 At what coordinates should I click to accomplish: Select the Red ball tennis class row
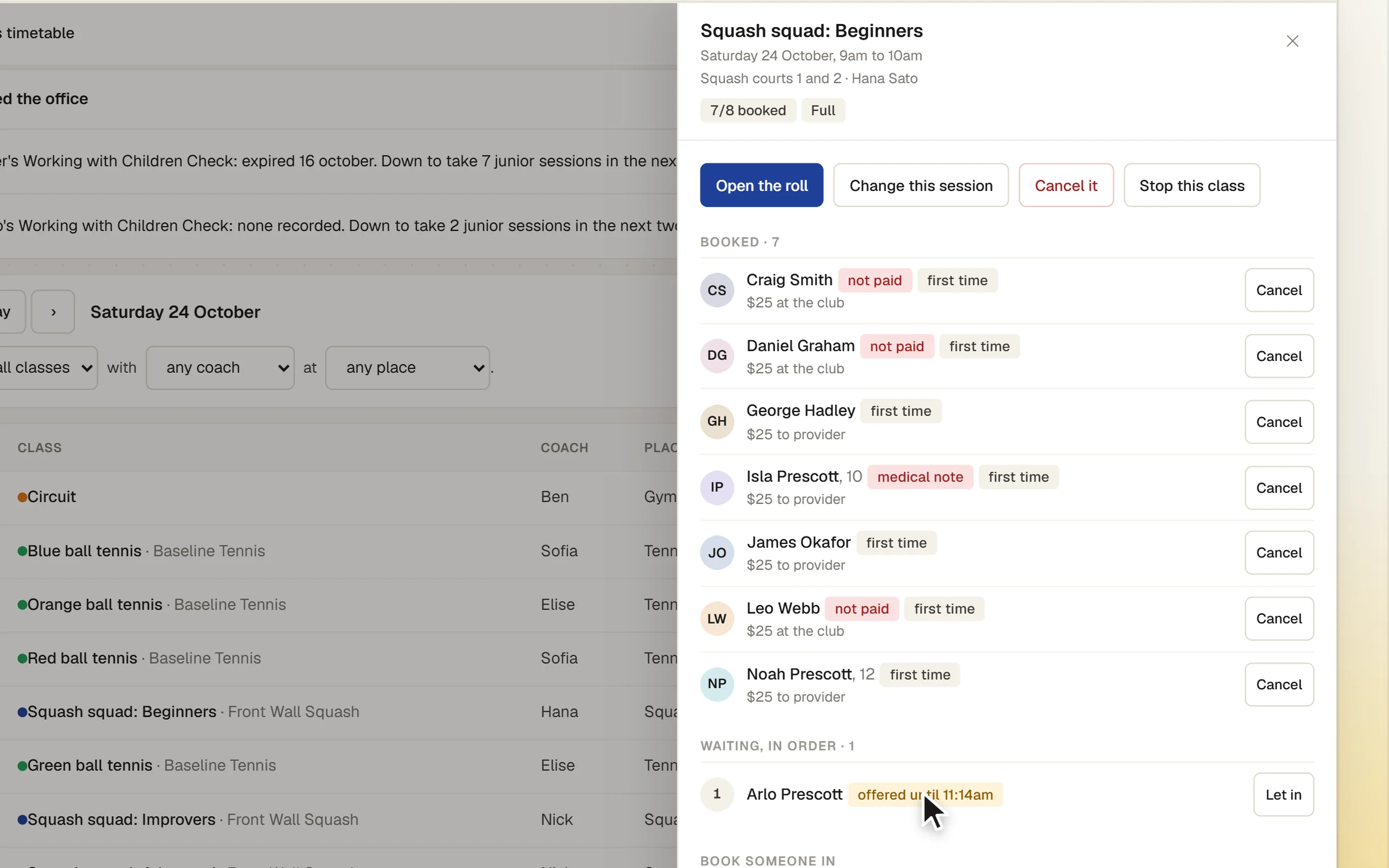(339, 659)
